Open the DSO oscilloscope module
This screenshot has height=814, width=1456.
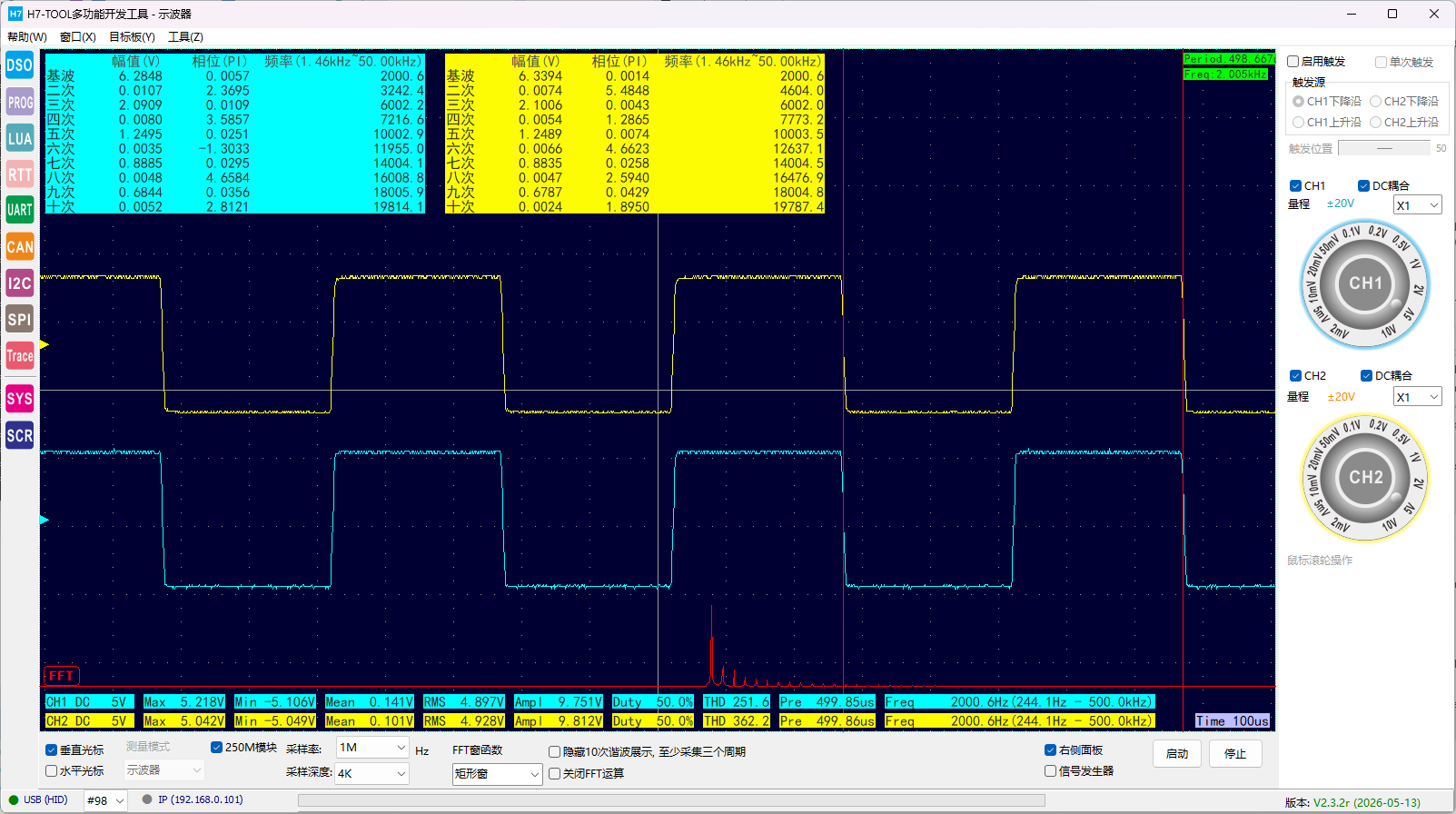coord(19,65)
